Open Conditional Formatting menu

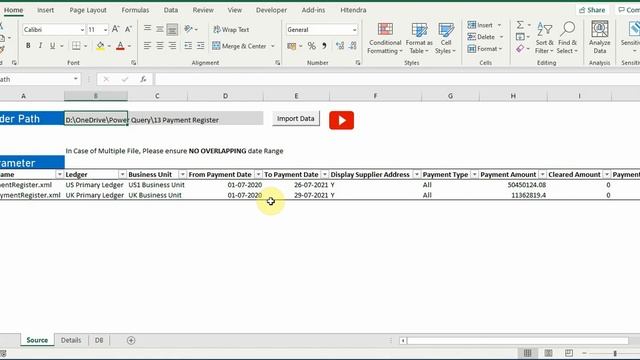(384, 38)
